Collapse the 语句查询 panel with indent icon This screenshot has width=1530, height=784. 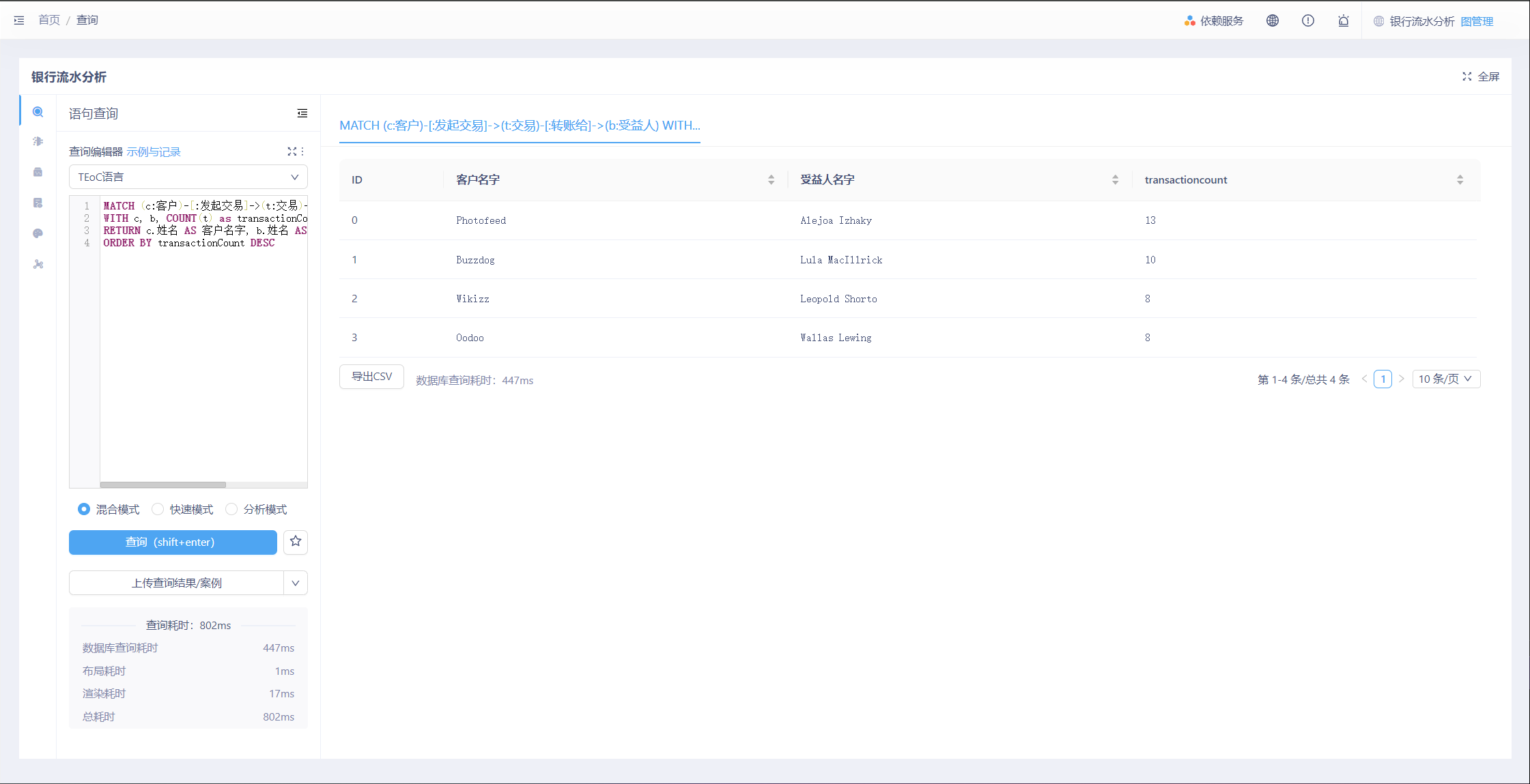coord(302,113)
